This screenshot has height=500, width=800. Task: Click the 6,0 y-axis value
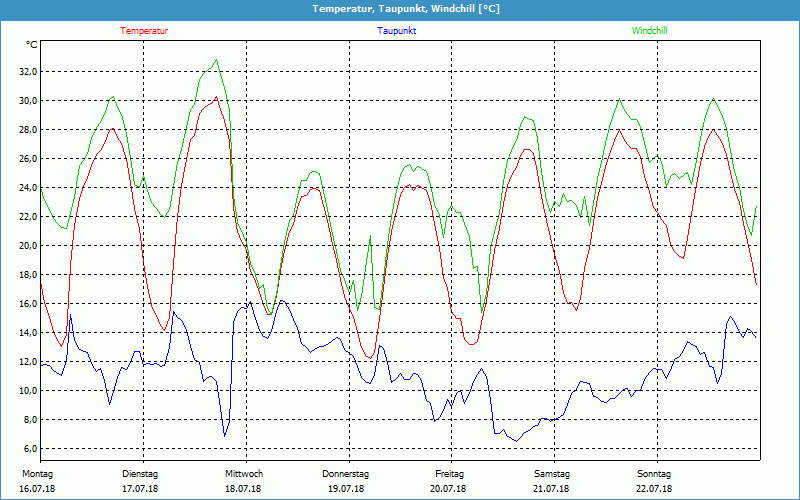coord(30,449)
